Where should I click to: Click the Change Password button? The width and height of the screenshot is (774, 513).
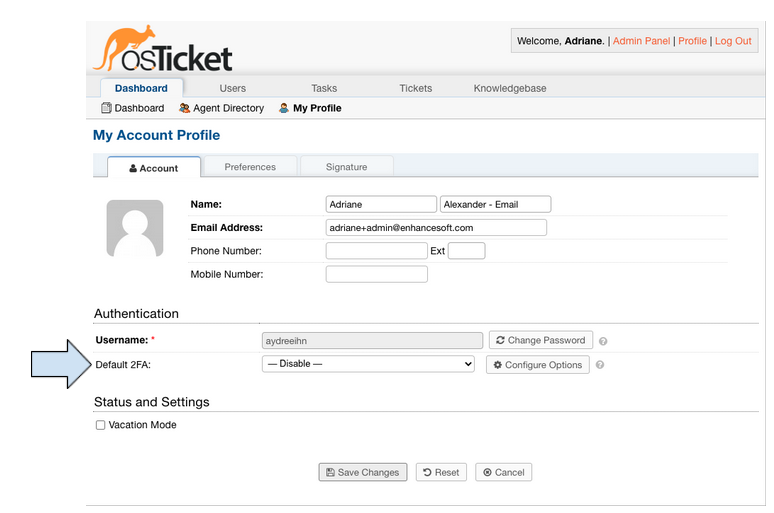coord(540,340)
